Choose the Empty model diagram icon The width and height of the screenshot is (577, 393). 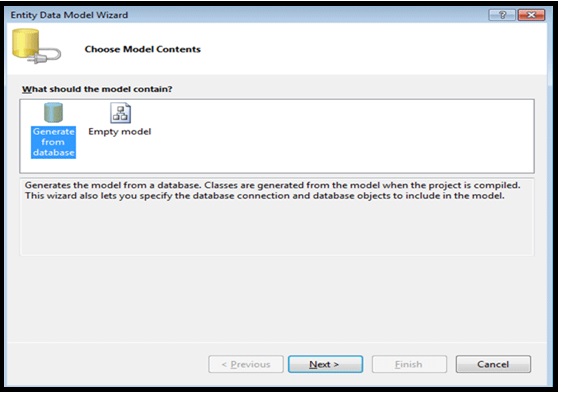120,113
